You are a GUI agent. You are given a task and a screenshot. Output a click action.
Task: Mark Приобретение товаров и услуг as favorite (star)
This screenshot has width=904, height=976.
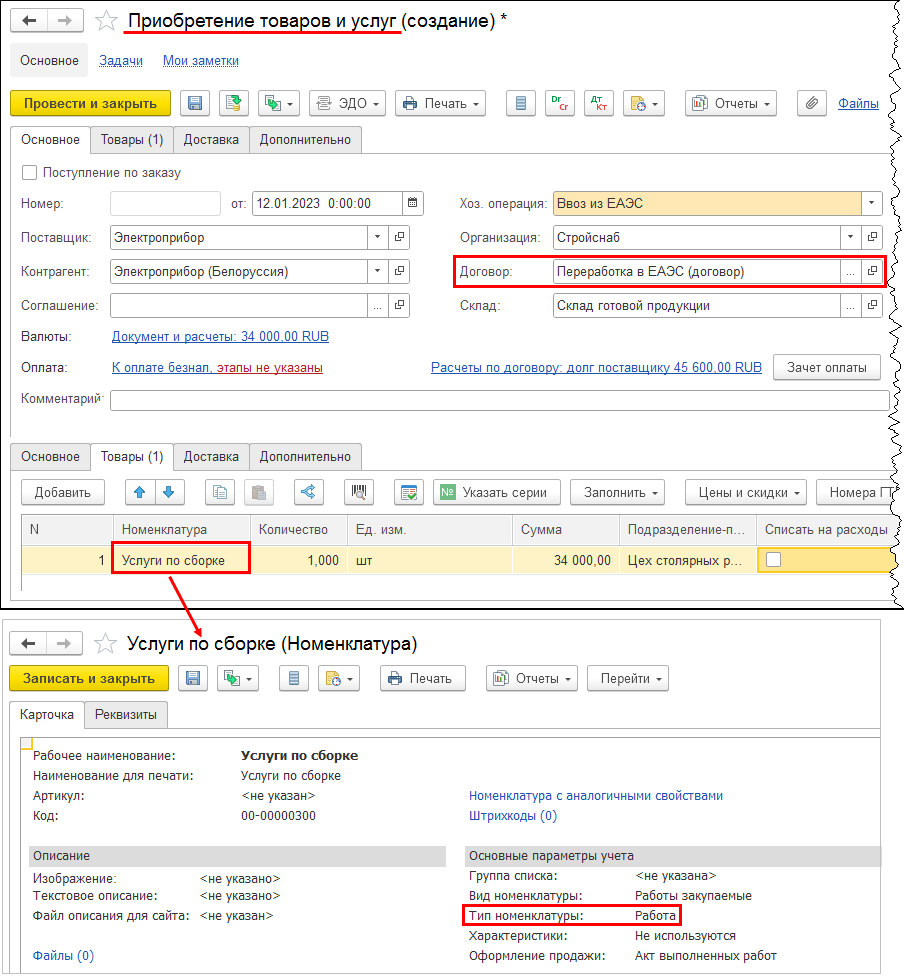(104, 21)
